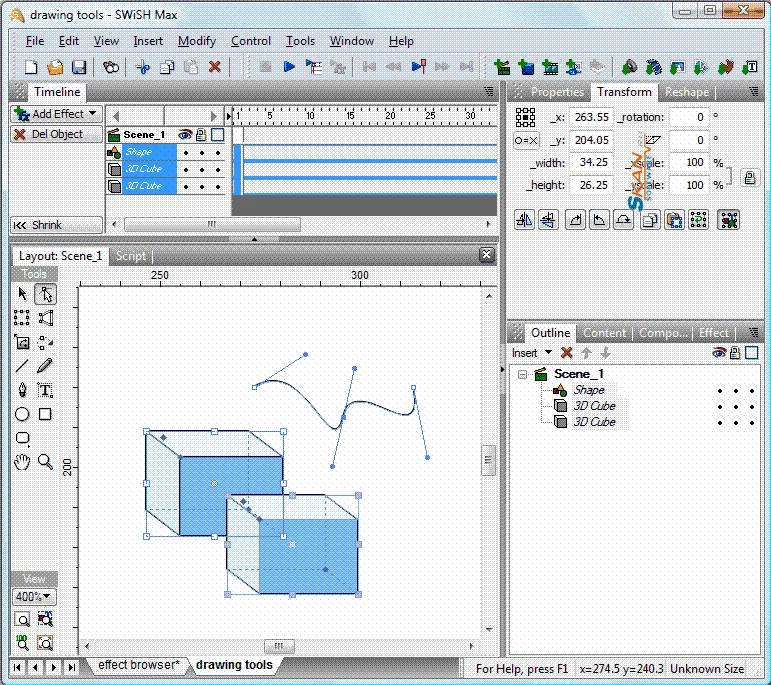Open the Add Effect dropdown
Image resolution: width=771 pixels, height=685 pixels.
tap(56, 114)
